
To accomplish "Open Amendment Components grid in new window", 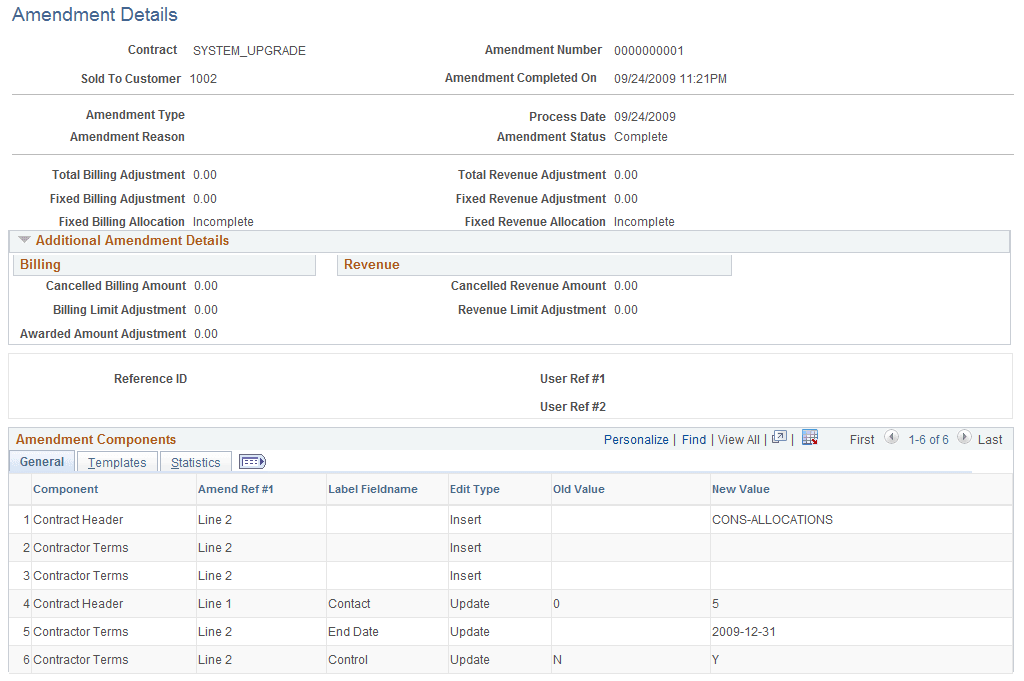I will (x=779, y=438).
